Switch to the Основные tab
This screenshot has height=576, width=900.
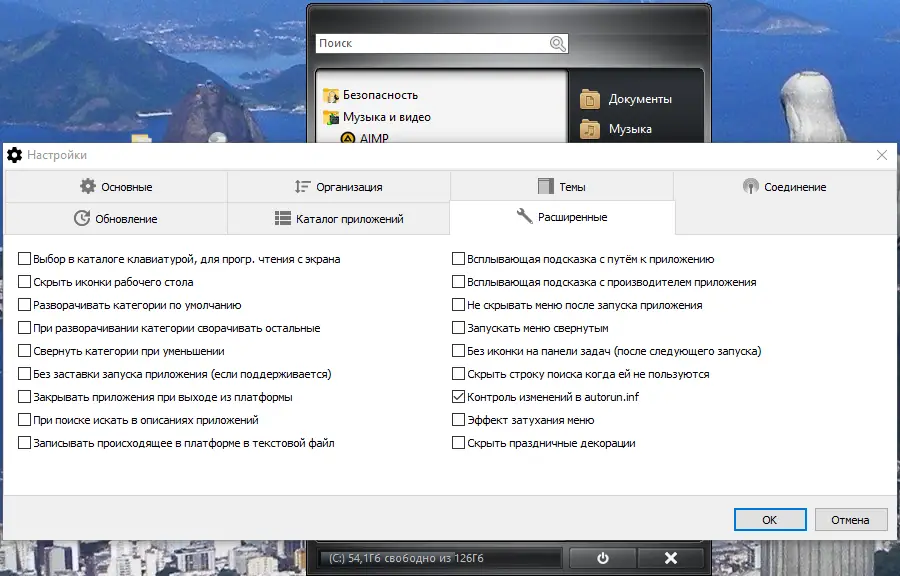pos(116,186)
